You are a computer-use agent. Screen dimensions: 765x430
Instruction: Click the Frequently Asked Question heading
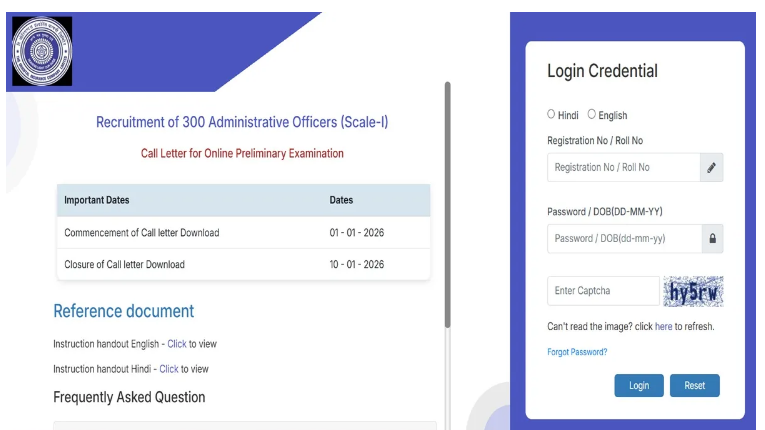click(x=129, y=397)
